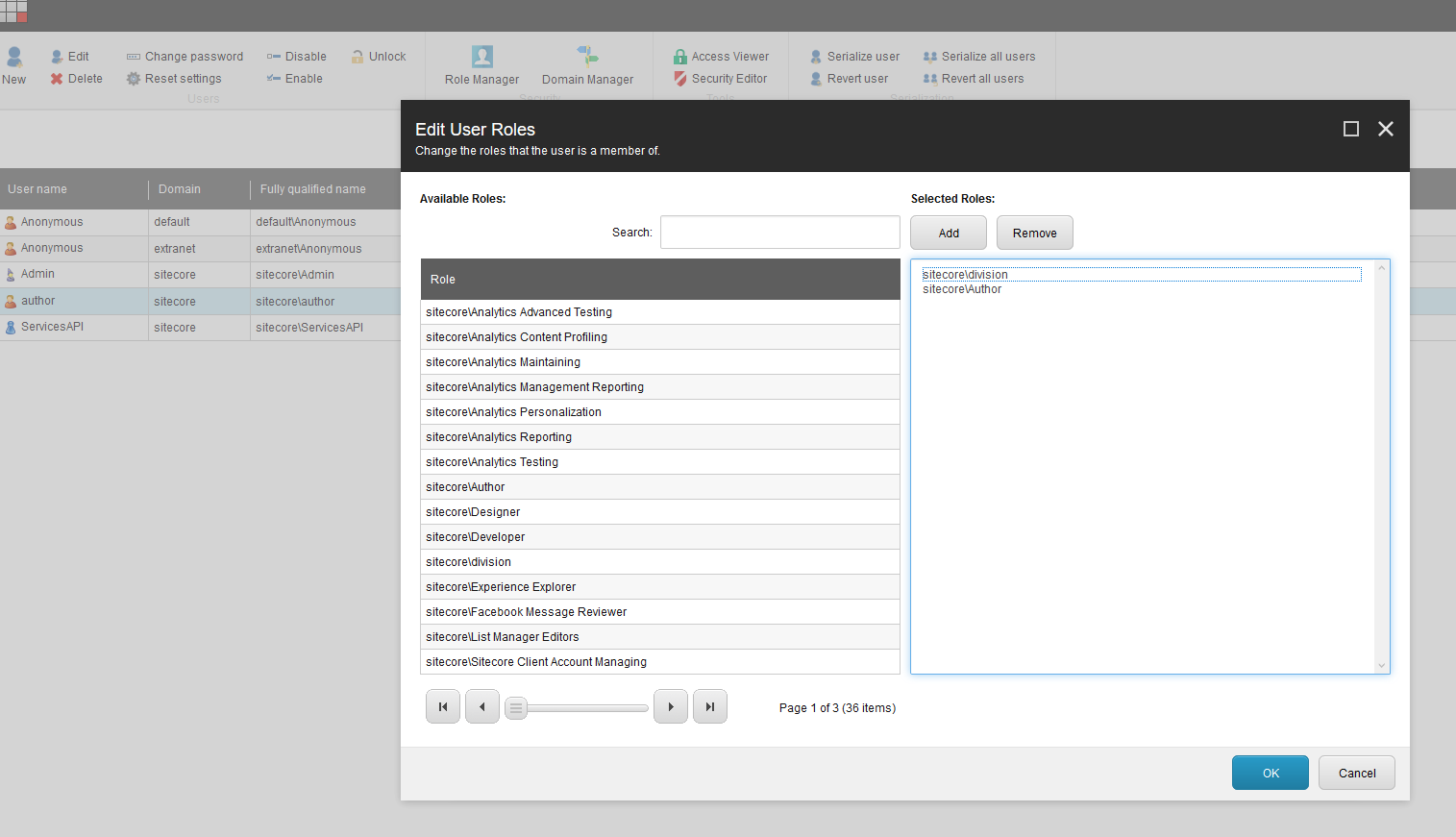This screenshot has height=837, width=1456.
Task: Open the Role Manager
Action: click(x=481, y=65)
